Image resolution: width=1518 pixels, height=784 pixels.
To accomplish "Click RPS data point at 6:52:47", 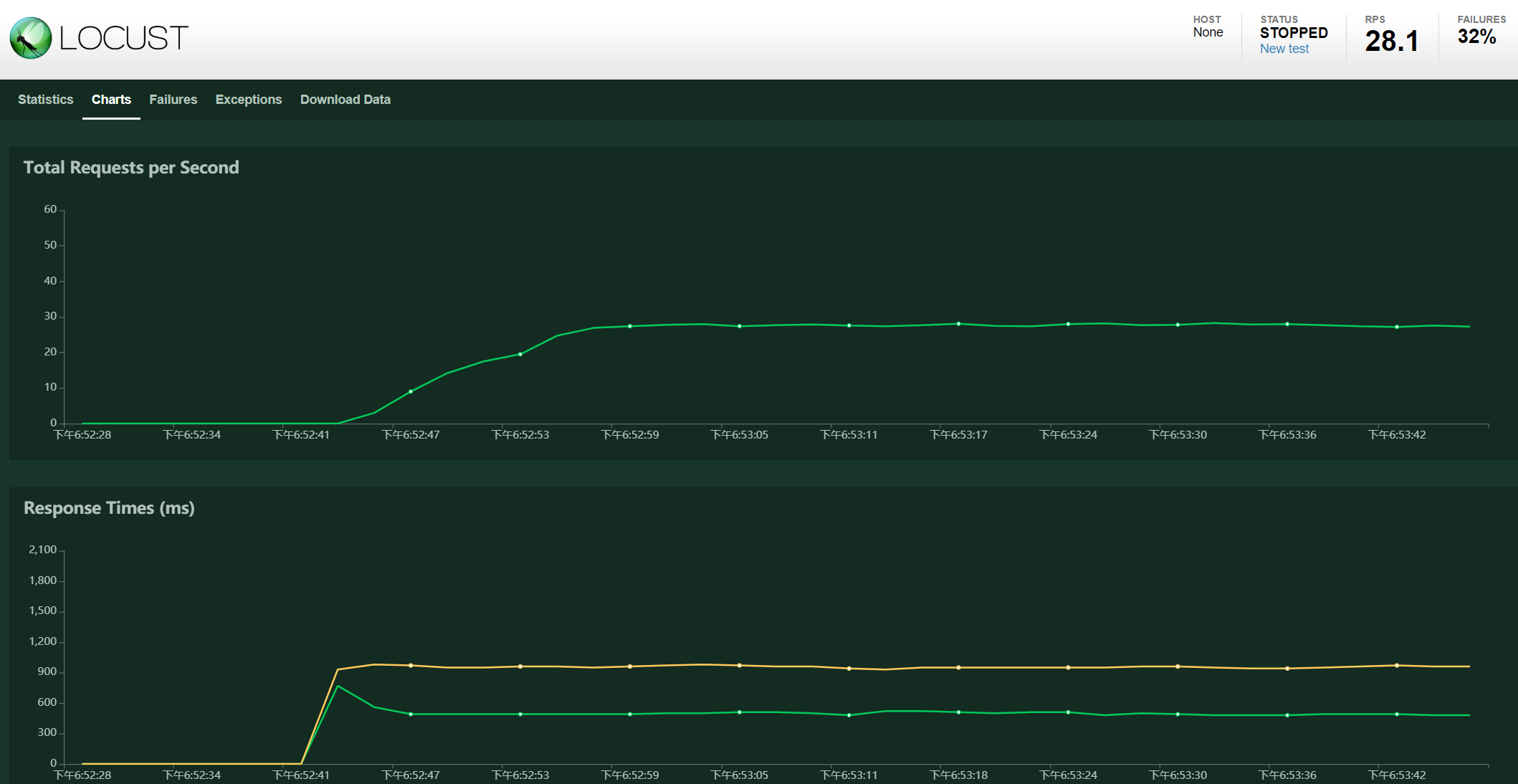I will (x=411, y=391).
